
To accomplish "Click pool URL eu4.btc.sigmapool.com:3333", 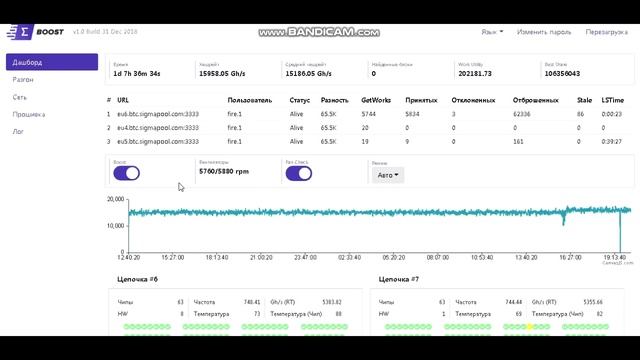I will 158,128.
